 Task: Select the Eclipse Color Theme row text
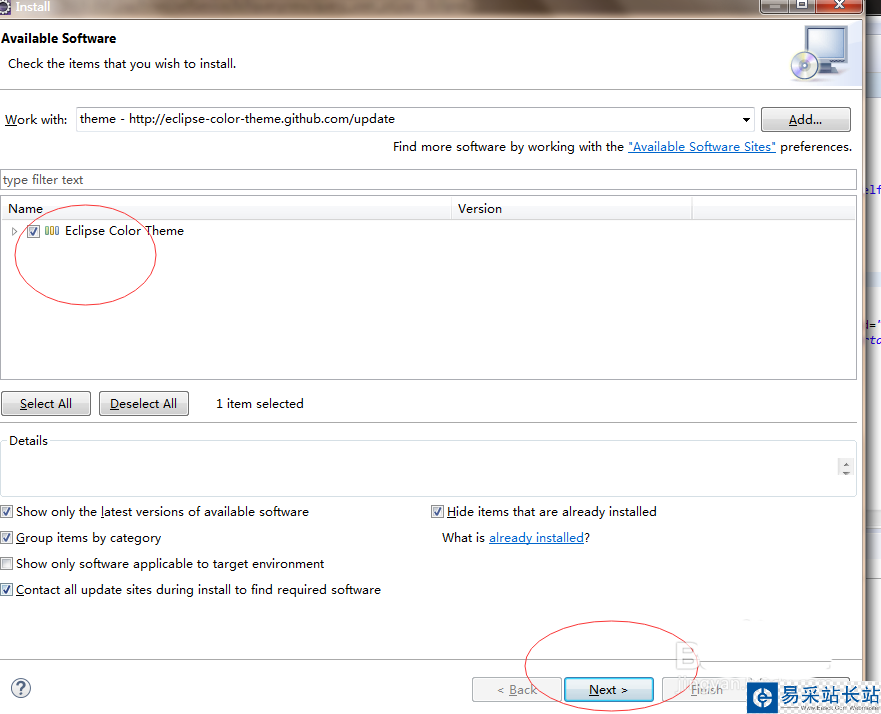[x=124, y=231]
